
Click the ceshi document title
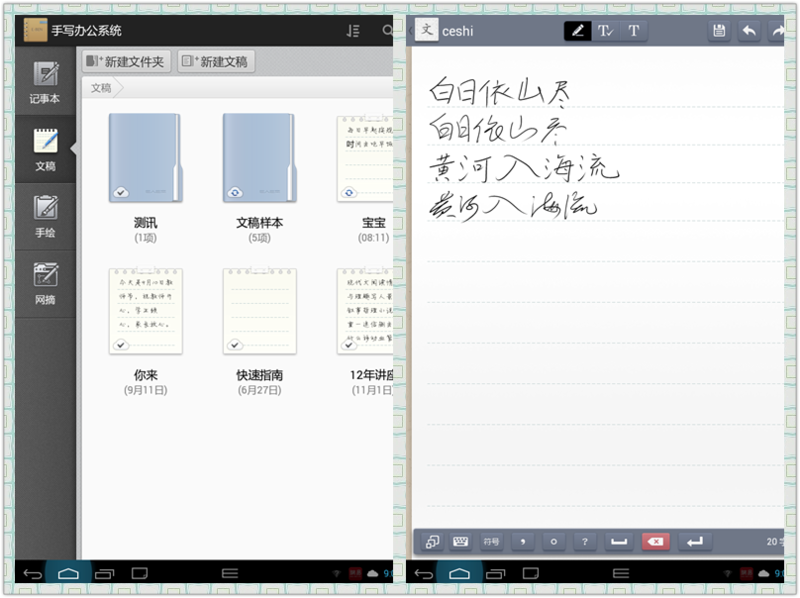(x=458, y=32)
